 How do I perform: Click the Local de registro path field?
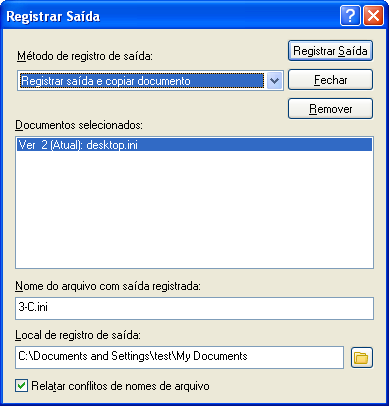click(179, 357)
